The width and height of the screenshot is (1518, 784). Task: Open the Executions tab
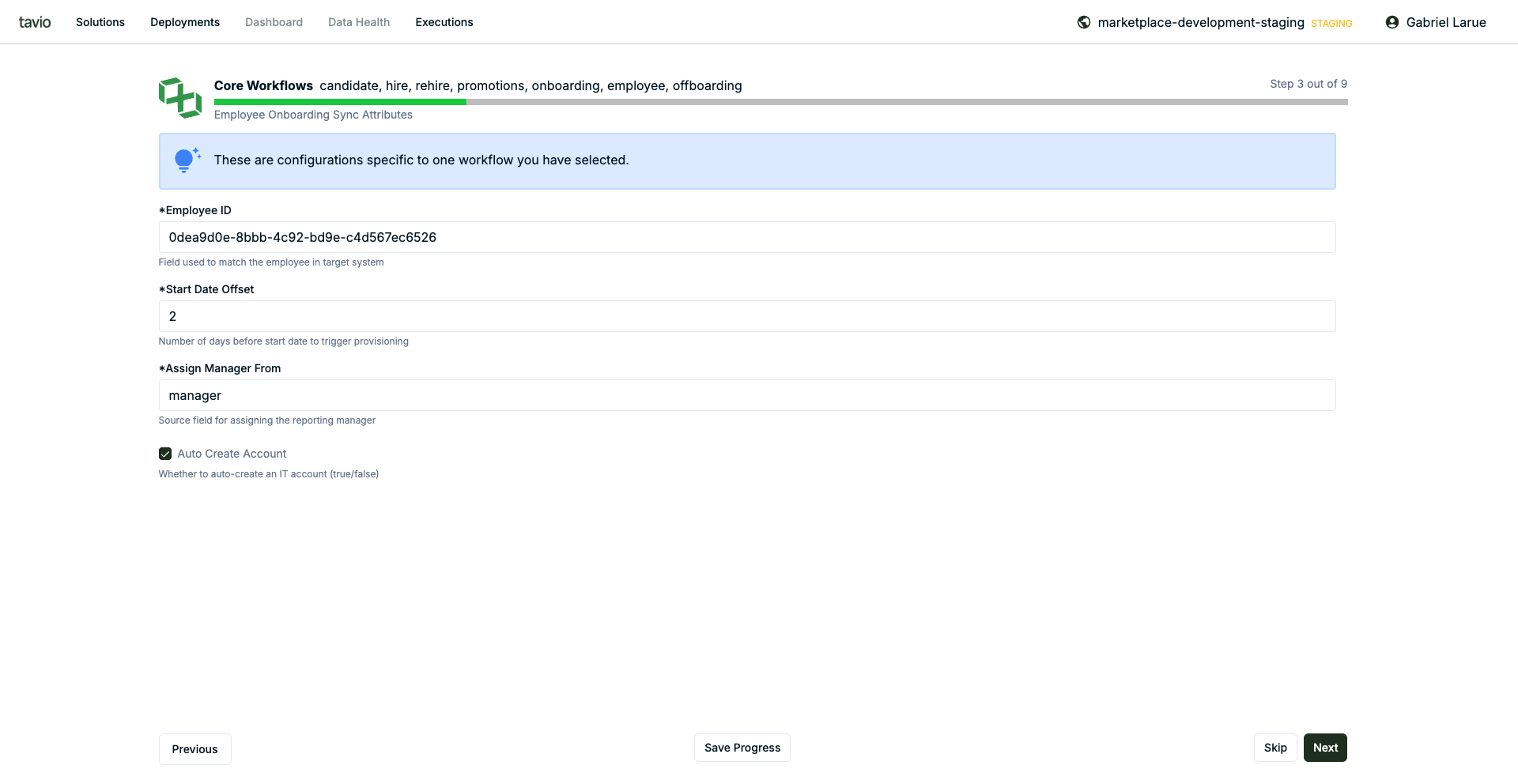444,22
